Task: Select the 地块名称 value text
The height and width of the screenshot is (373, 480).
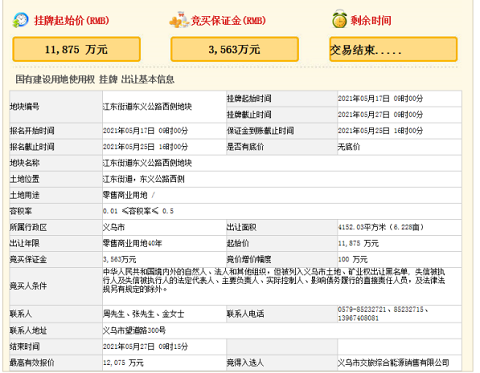Action: tap(147, 163)
